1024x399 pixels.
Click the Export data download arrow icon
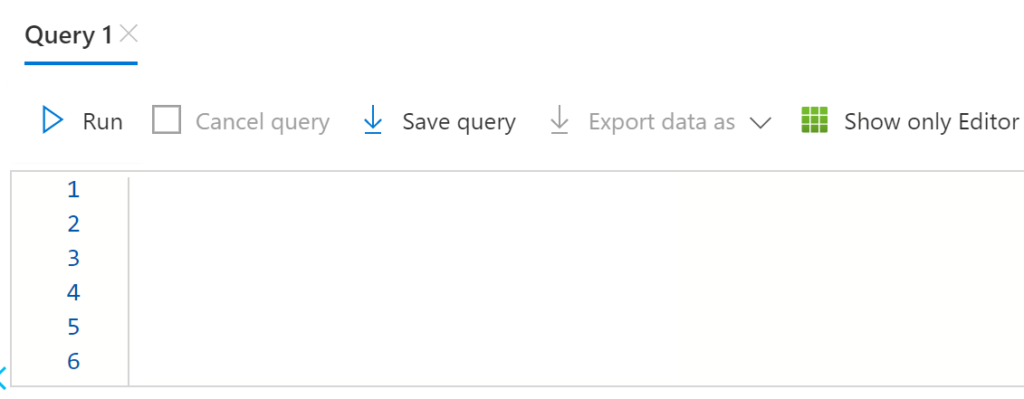[559, 121]
